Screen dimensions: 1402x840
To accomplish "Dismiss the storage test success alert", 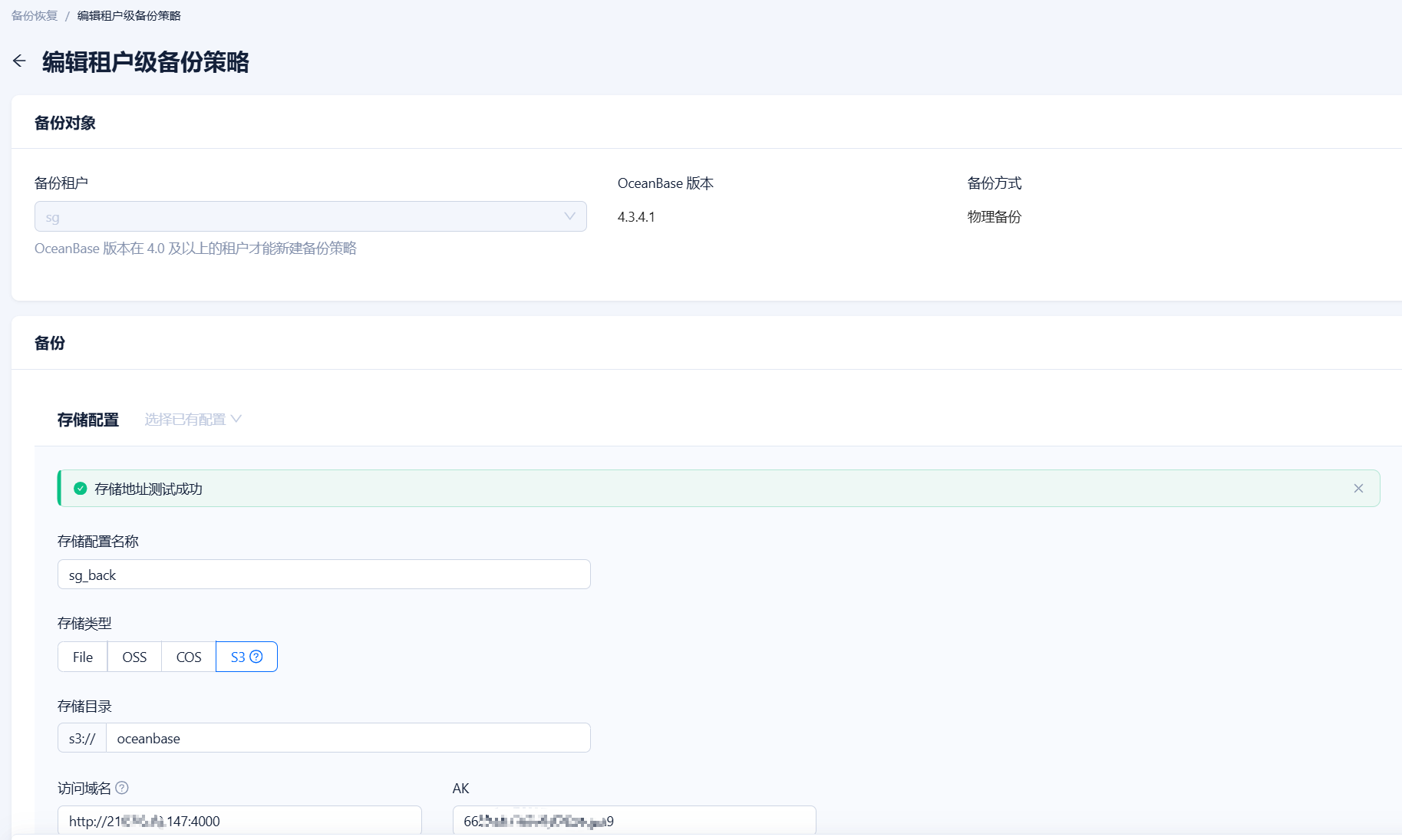I will pyautogui.click(x=1358, y=489).
